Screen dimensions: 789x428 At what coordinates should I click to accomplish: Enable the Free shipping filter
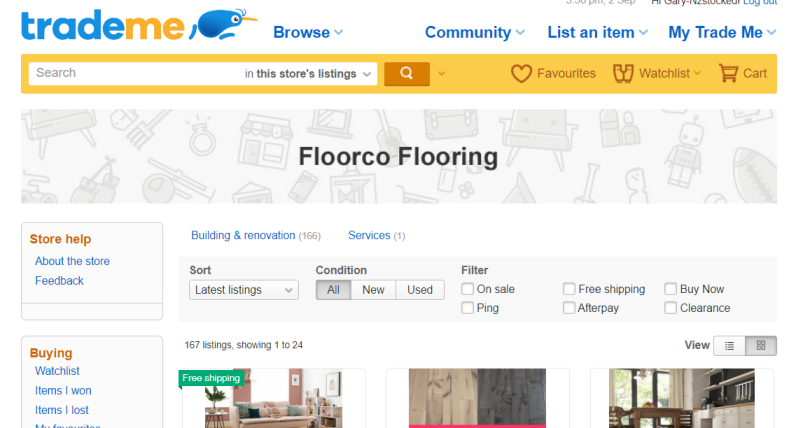point(569,289)
